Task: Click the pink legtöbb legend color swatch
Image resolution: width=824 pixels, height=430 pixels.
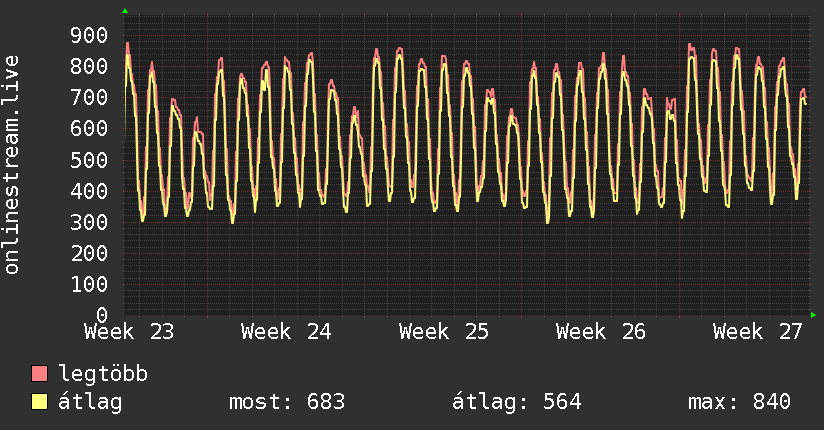Action: [39, 373]
